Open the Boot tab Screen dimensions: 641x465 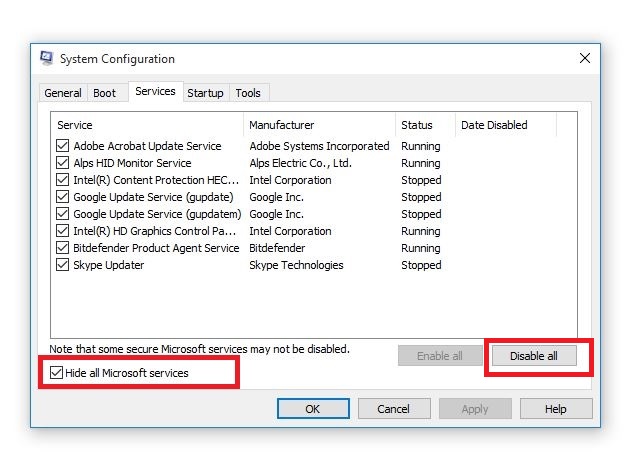click(104, 93)
